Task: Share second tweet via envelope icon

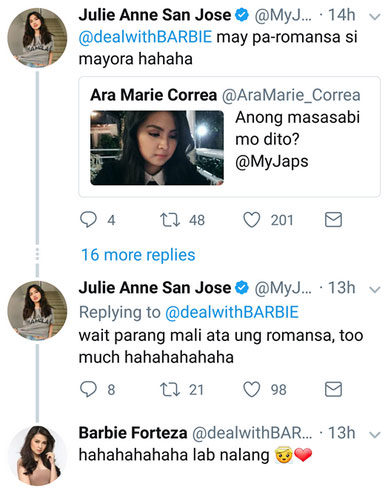Action: pyautogui.click(x=333, y=389)
